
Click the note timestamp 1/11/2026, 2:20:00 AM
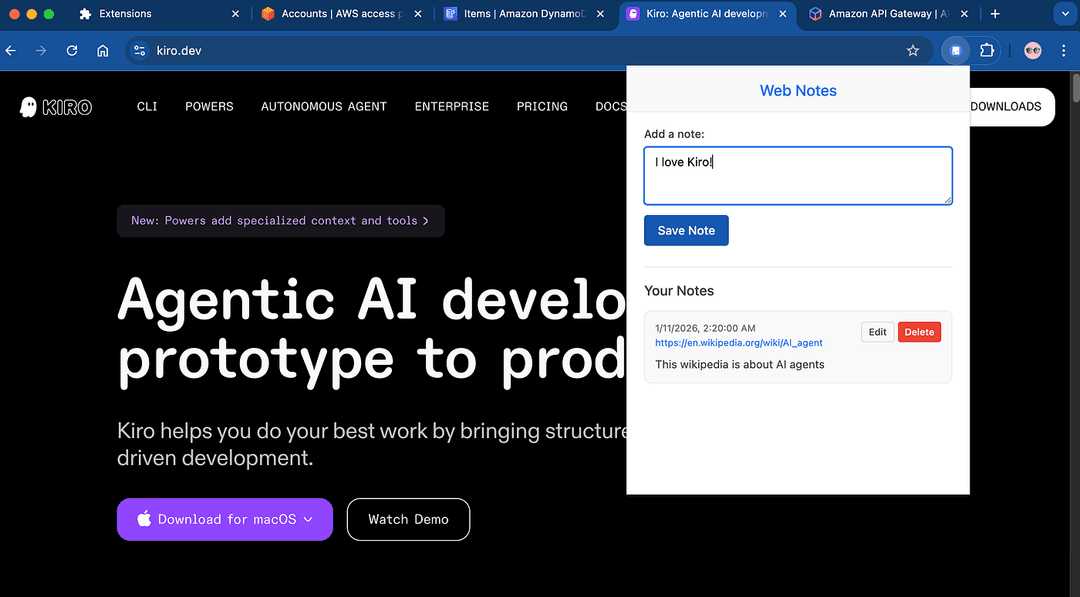pos(705,328)
